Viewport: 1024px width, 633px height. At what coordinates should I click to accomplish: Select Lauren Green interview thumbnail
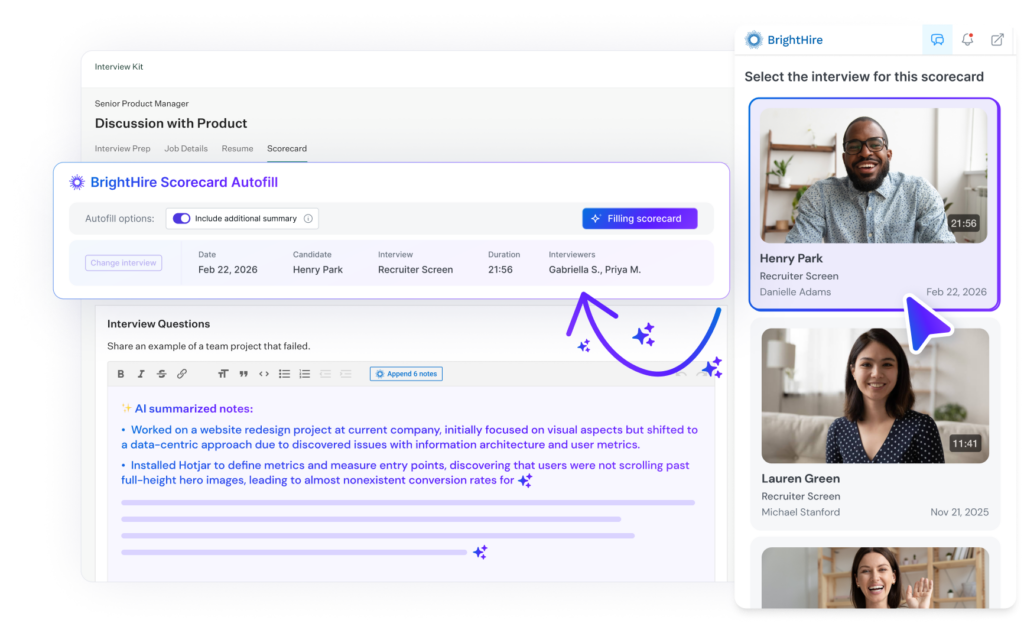pyautogui.click(x=875, y=396)
